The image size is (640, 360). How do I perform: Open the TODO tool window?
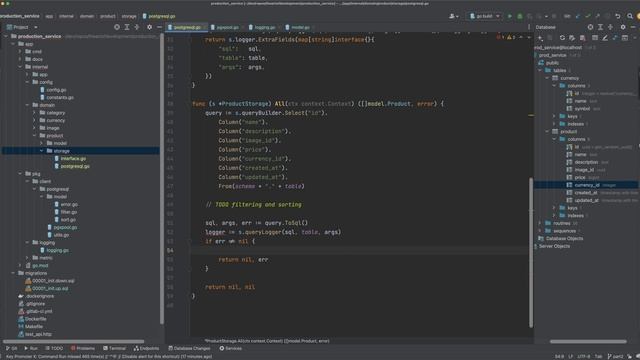click(x=54, y=348)
